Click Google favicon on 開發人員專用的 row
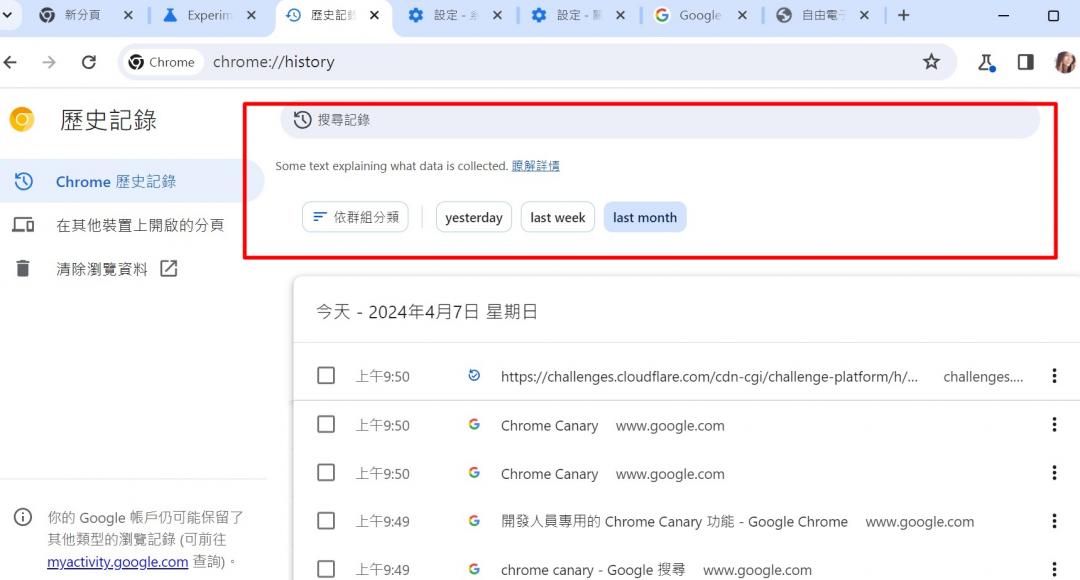Image resolution: width=1080 pixels, height=580 pixels. coord(474,521)
